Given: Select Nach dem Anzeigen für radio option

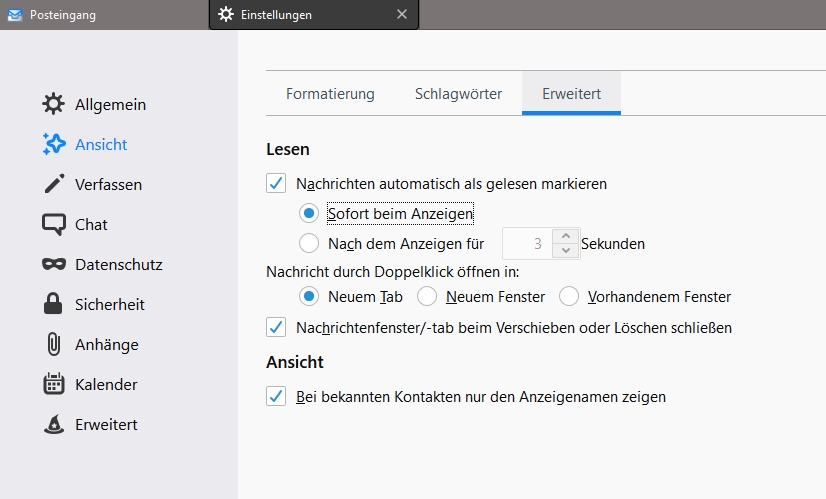Looking at the screenshot, I should [310, 243].
